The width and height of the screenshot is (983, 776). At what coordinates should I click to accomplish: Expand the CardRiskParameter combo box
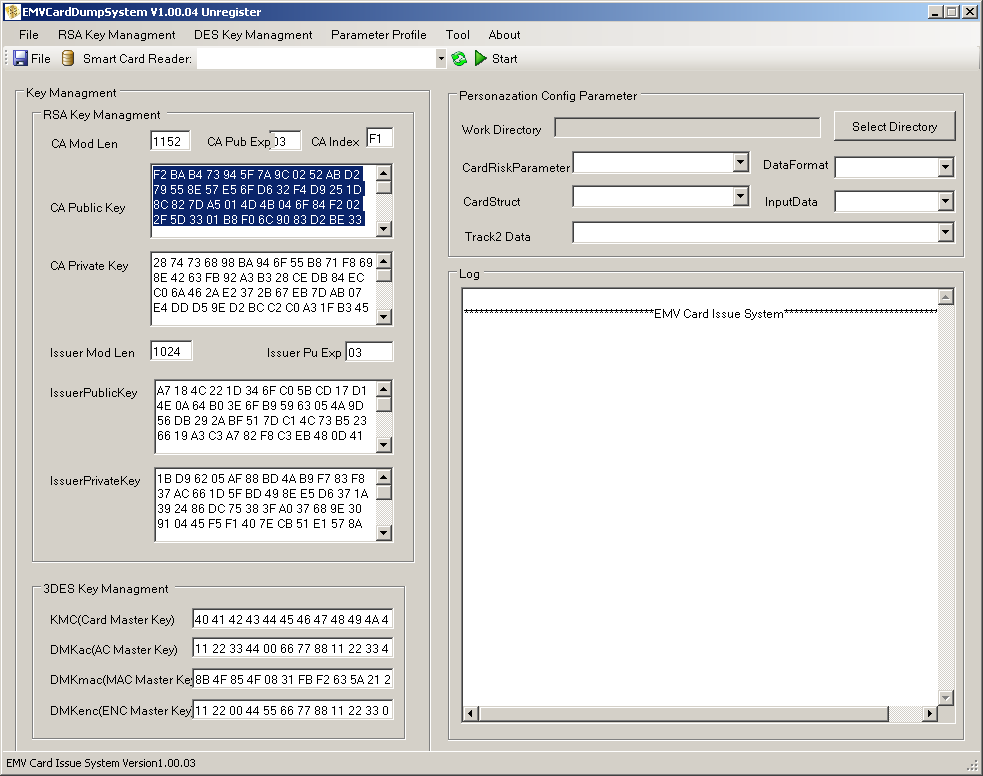tap(740, 163)
